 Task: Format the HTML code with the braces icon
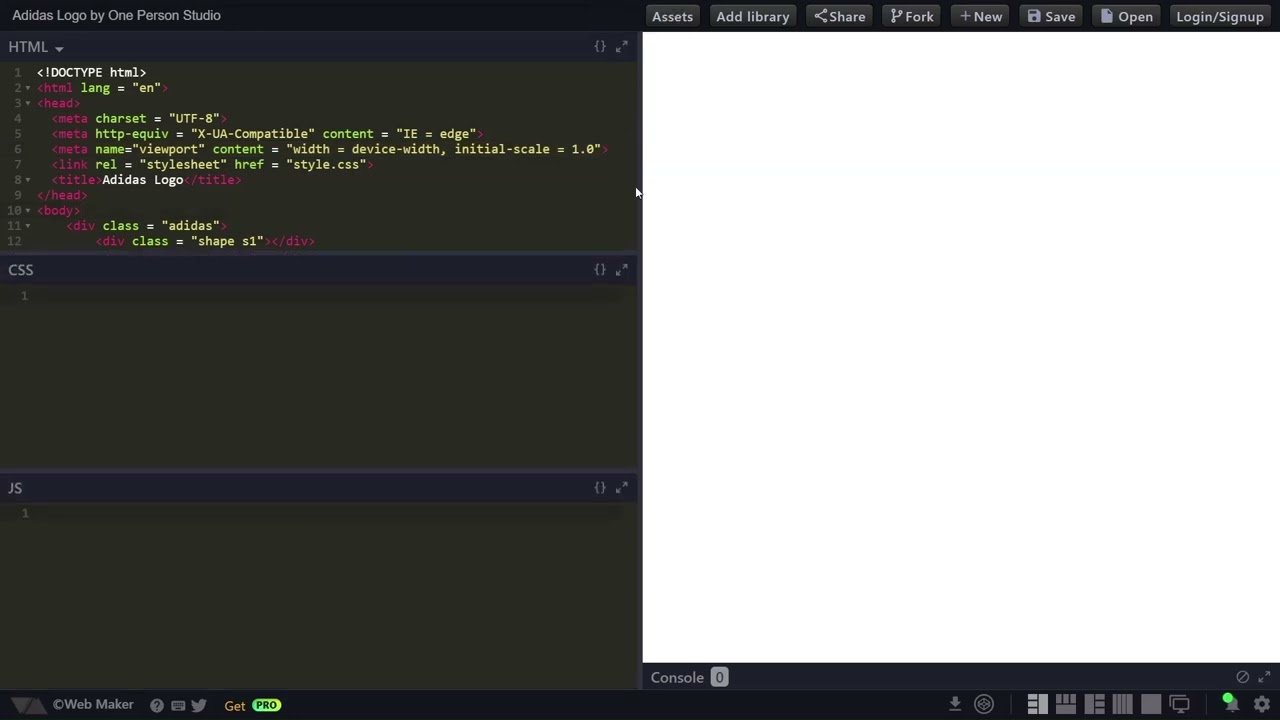[600, 47]
